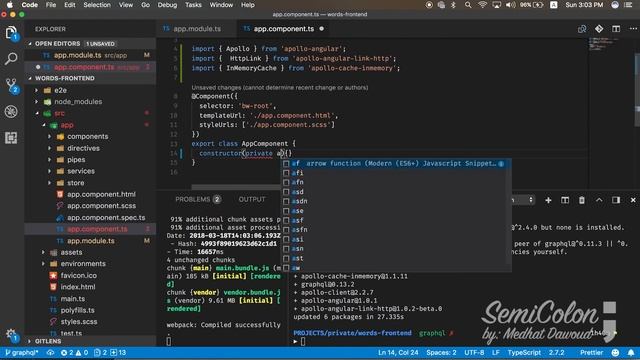This screenshot has width=640, height=360.
Task: Click the graphql branch in status bar
Action: pyautogui.click(x=21, y=353)
